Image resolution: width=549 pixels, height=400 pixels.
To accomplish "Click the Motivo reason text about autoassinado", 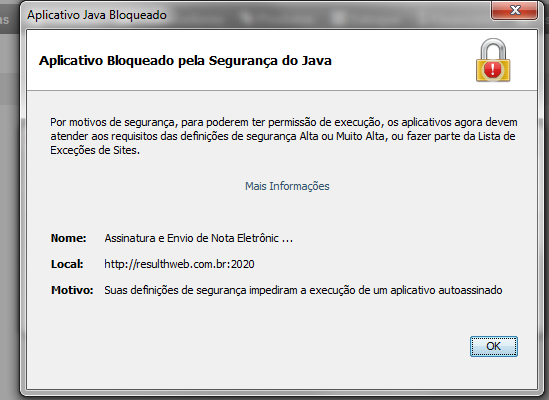I will [x=303, y=290].
